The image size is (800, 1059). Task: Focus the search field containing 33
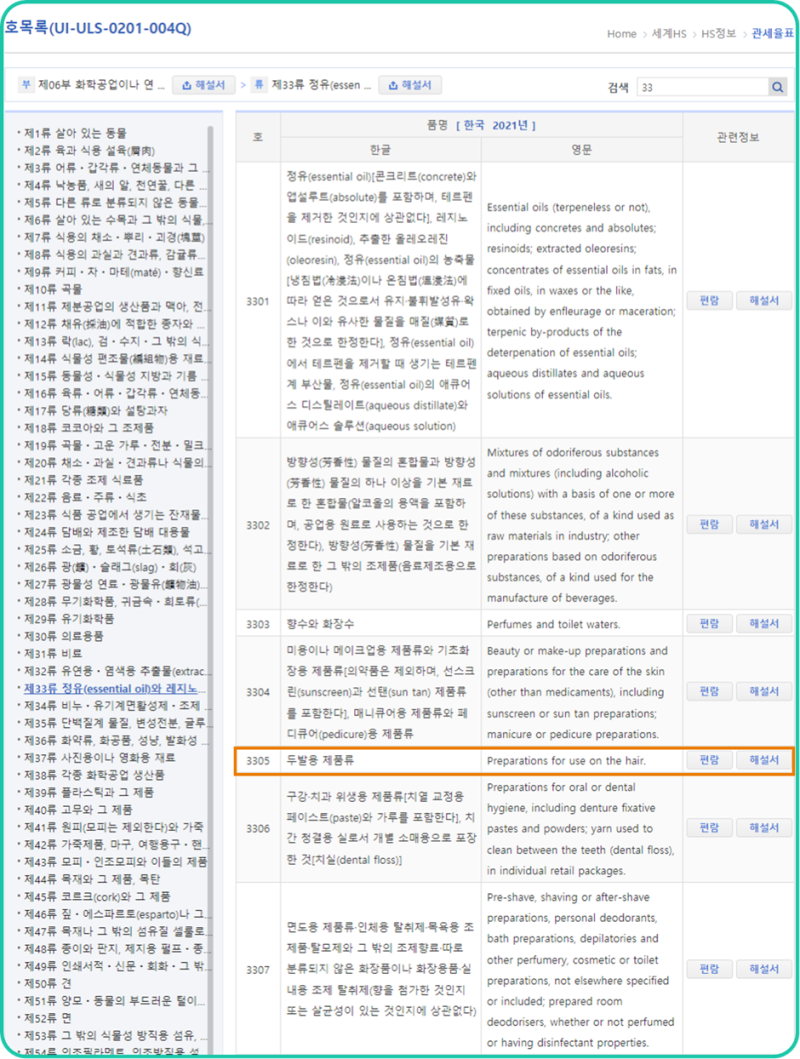702,87
